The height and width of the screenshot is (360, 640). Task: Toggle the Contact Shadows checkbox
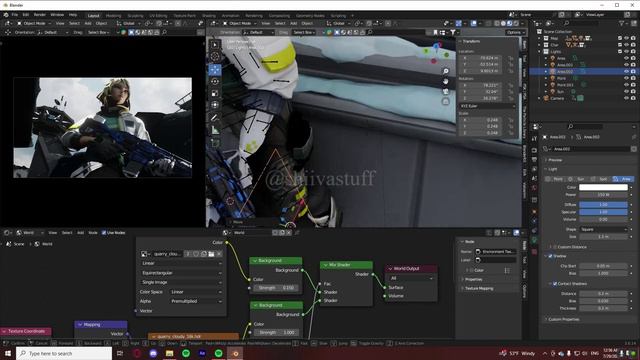pyautogui.click(x=555, y=284)
